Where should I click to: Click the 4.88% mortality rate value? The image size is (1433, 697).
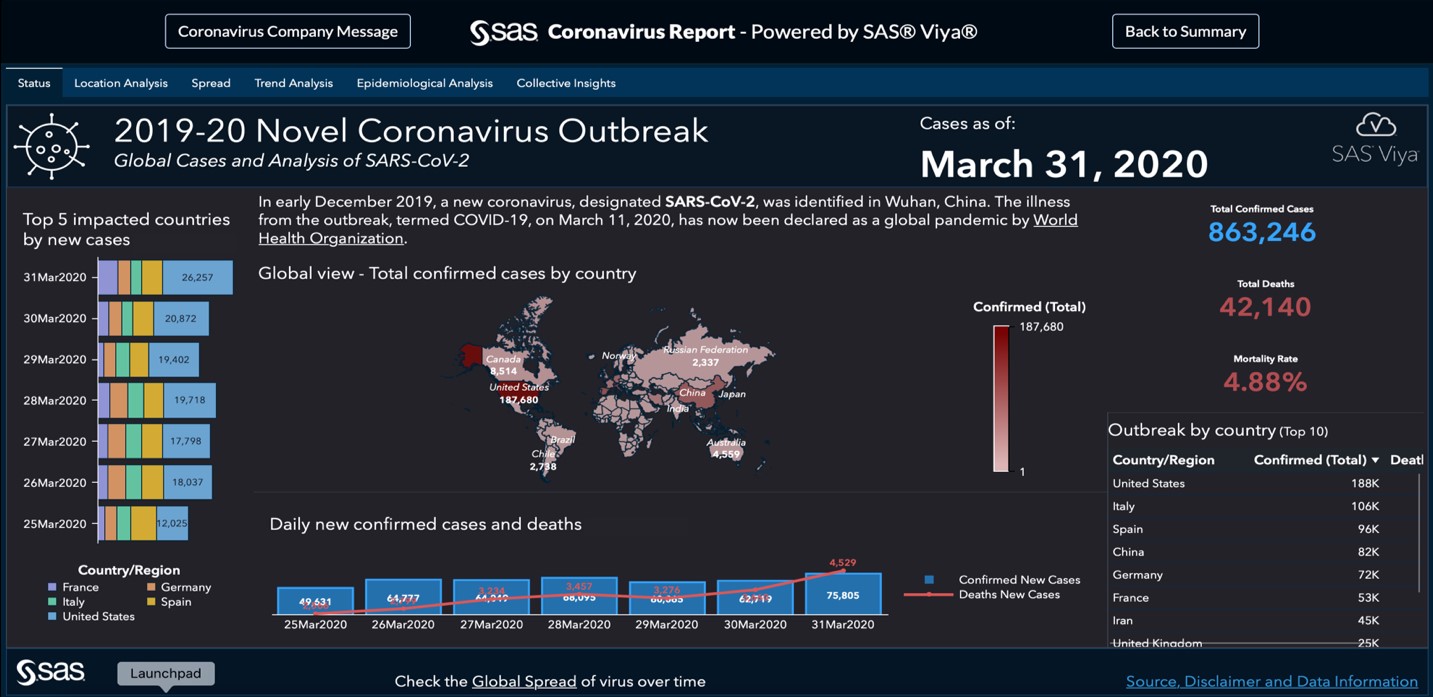(x=1265, y=382)
